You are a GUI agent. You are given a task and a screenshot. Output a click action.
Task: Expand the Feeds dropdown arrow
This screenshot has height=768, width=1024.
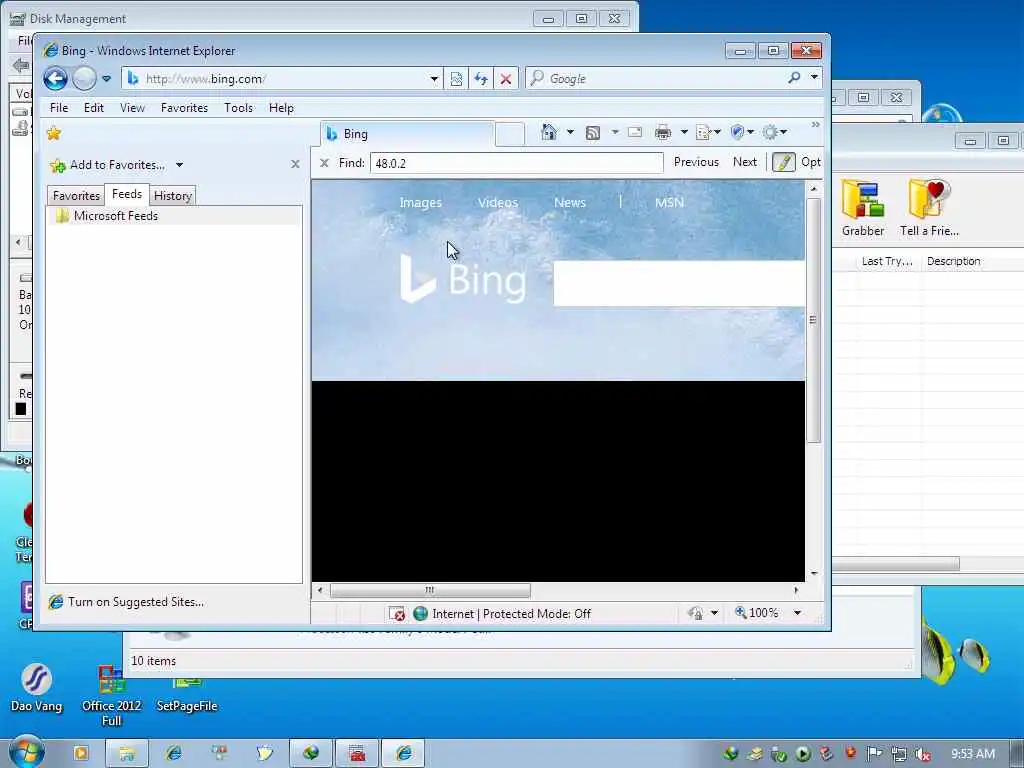615,133
